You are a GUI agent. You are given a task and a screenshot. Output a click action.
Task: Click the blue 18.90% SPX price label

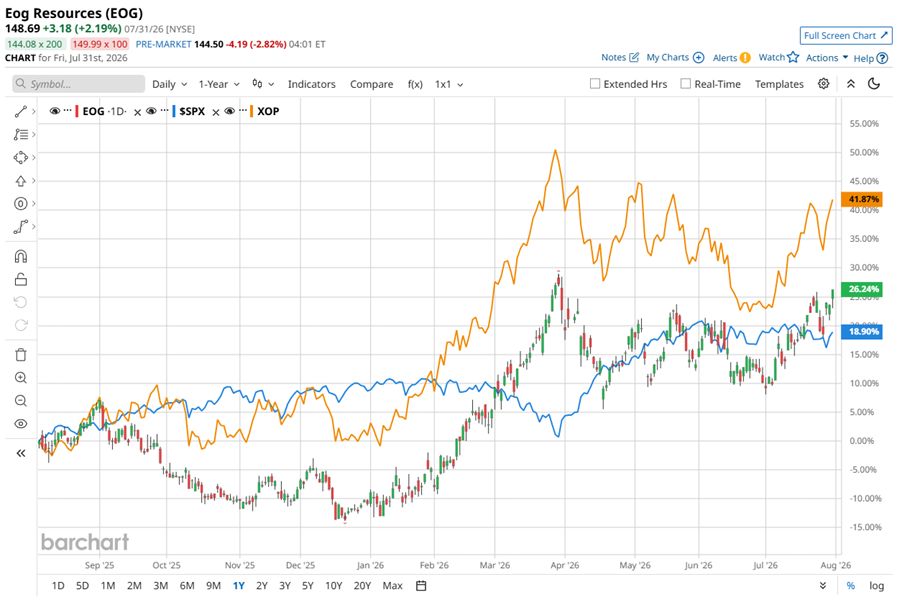pyautogui.click(x=862, y=331)
